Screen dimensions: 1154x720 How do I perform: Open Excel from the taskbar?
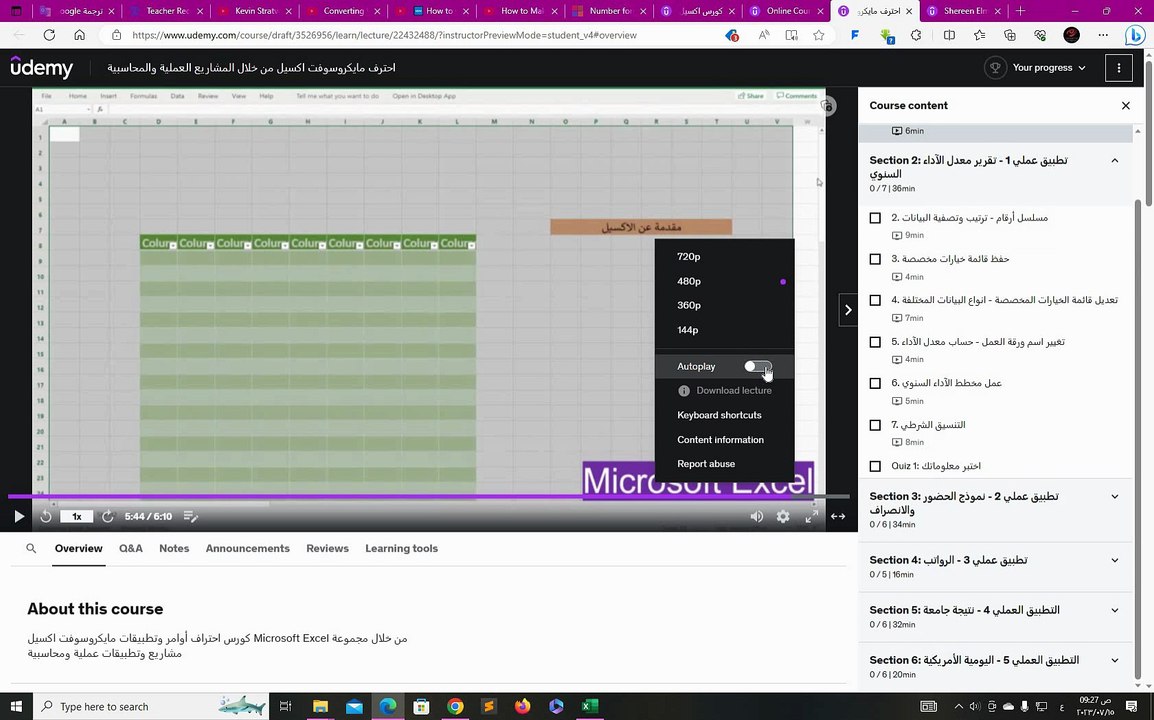click(x=590, y=707)
